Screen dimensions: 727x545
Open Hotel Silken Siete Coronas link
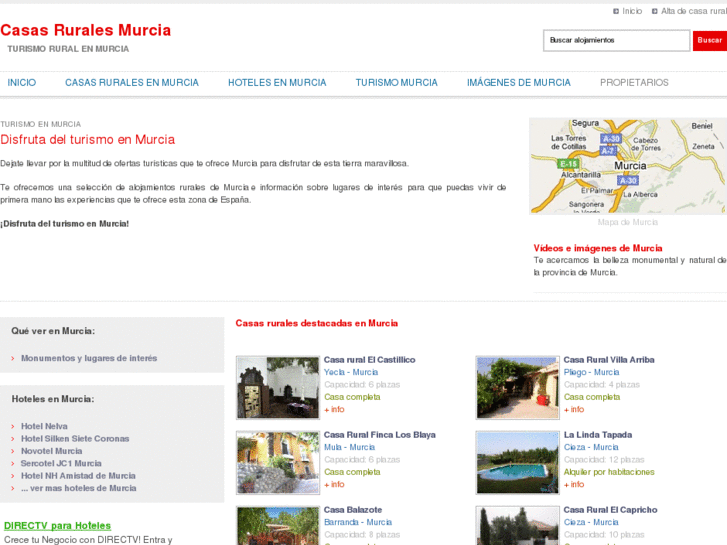(x=75, y=439)
